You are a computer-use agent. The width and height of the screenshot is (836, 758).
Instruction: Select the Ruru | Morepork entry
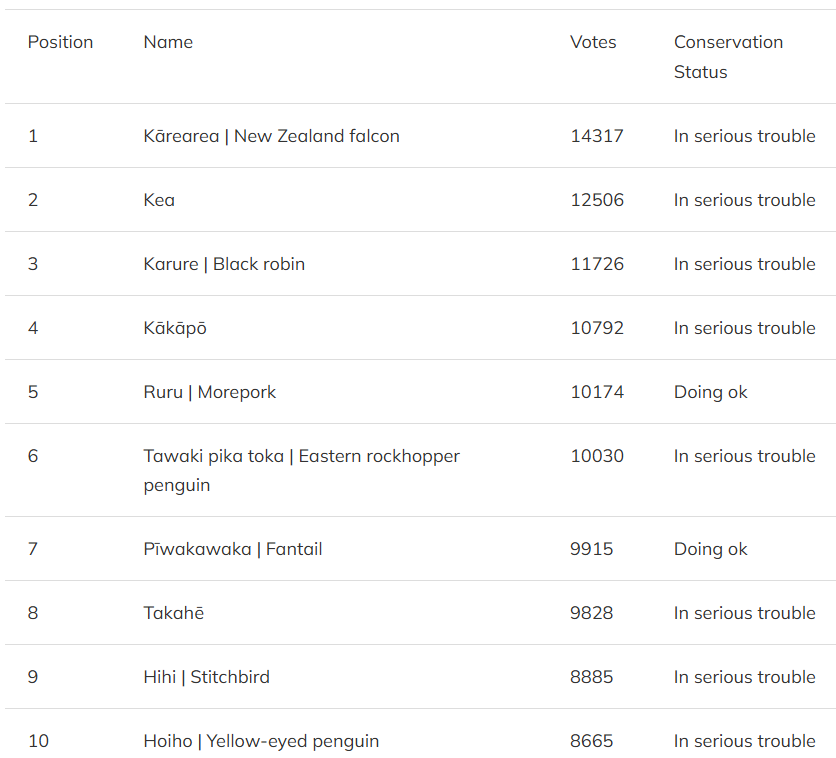(x=209, y=392)
